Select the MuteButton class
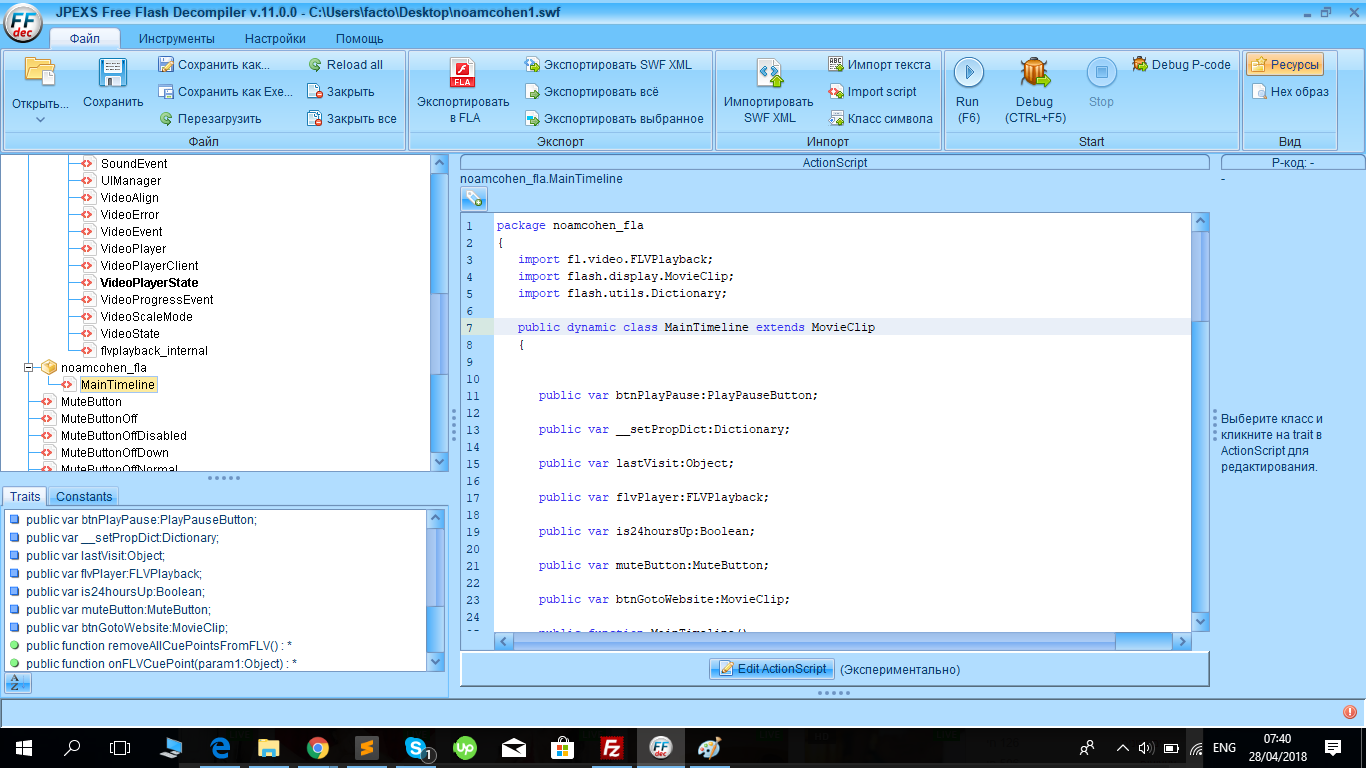This screenshot has width=1366, height=768. click(x=91, y=402)
